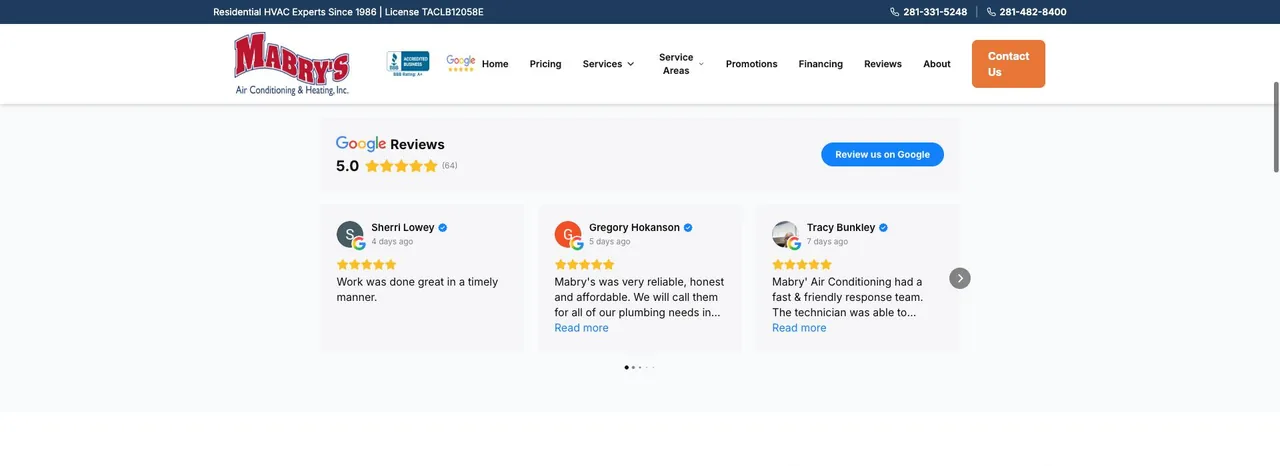Call phone number 281-331-5248
The height and width of the screenshot is (466, 1280).
(935, 12)
